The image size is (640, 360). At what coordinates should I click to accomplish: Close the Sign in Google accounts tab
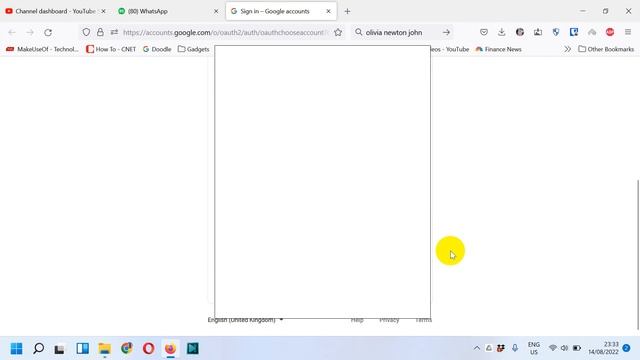point(328,11)
